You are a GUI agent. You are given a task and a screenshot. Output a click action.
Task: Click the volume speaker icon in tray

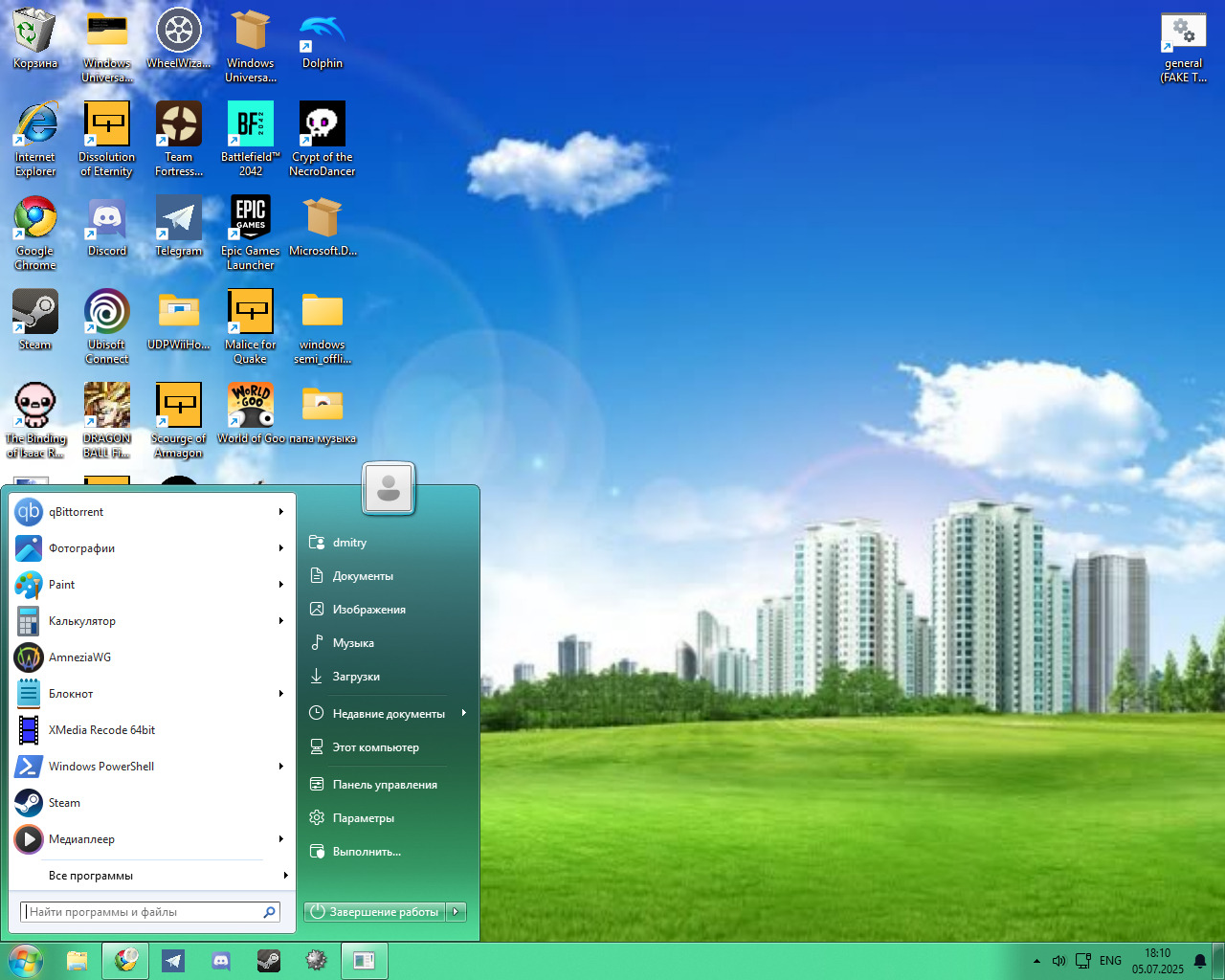(1058, 961)
